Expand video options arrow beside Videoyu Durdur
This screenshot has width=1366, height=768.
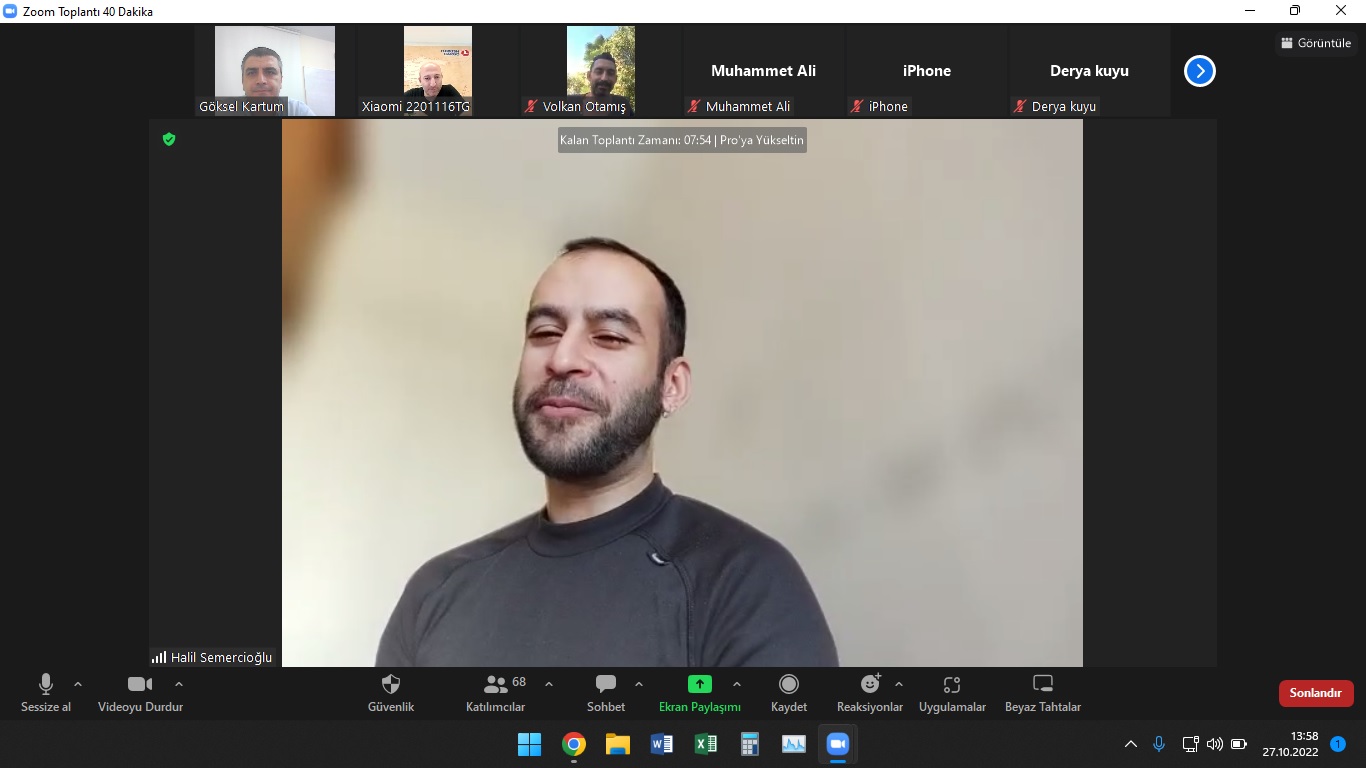click(179, 685)
